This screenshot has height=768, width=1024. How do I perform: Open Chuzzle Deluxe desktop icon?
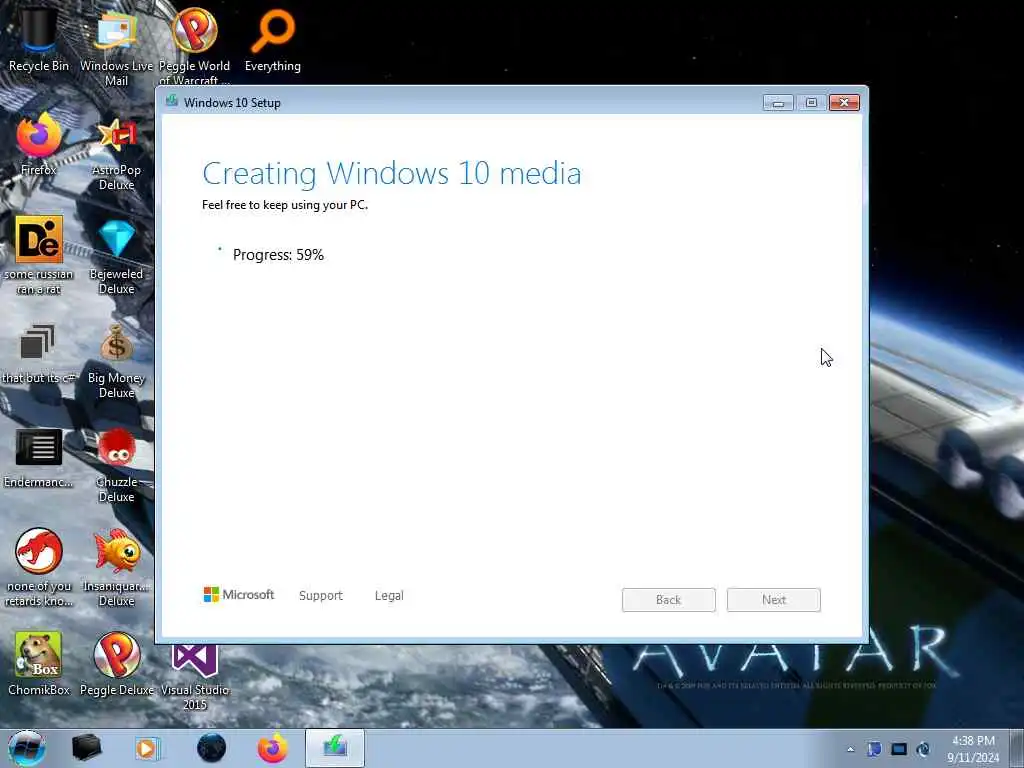tap(116, 464)
